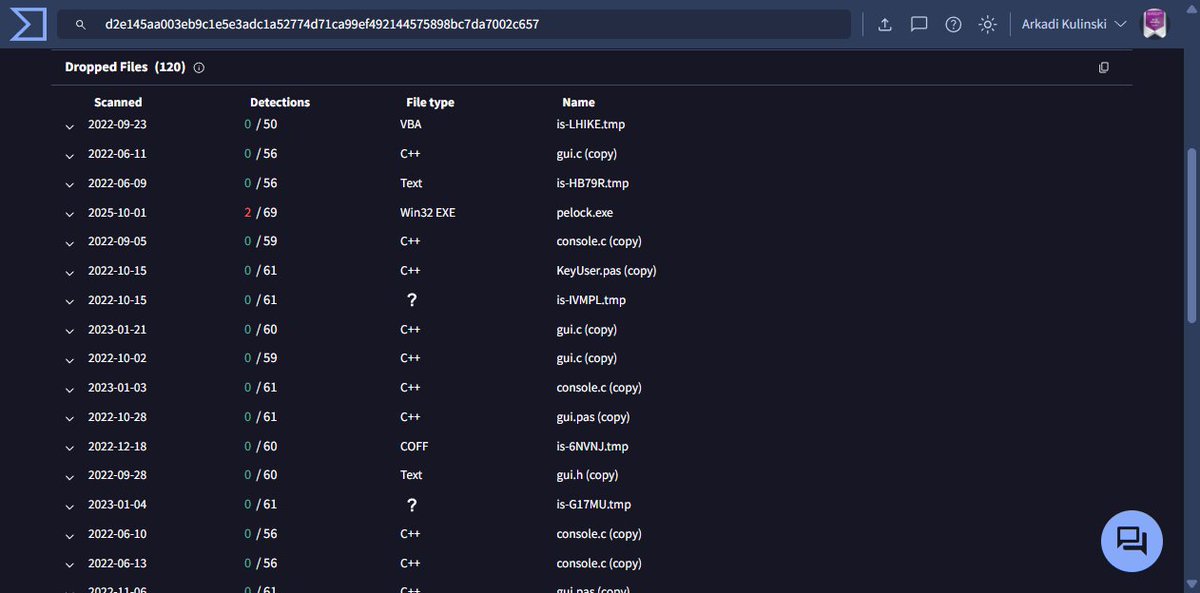This screenshot has height=593, width=1200.
Task: Click the terminal logo in top-left corner
Action: (x=26, y=23)
